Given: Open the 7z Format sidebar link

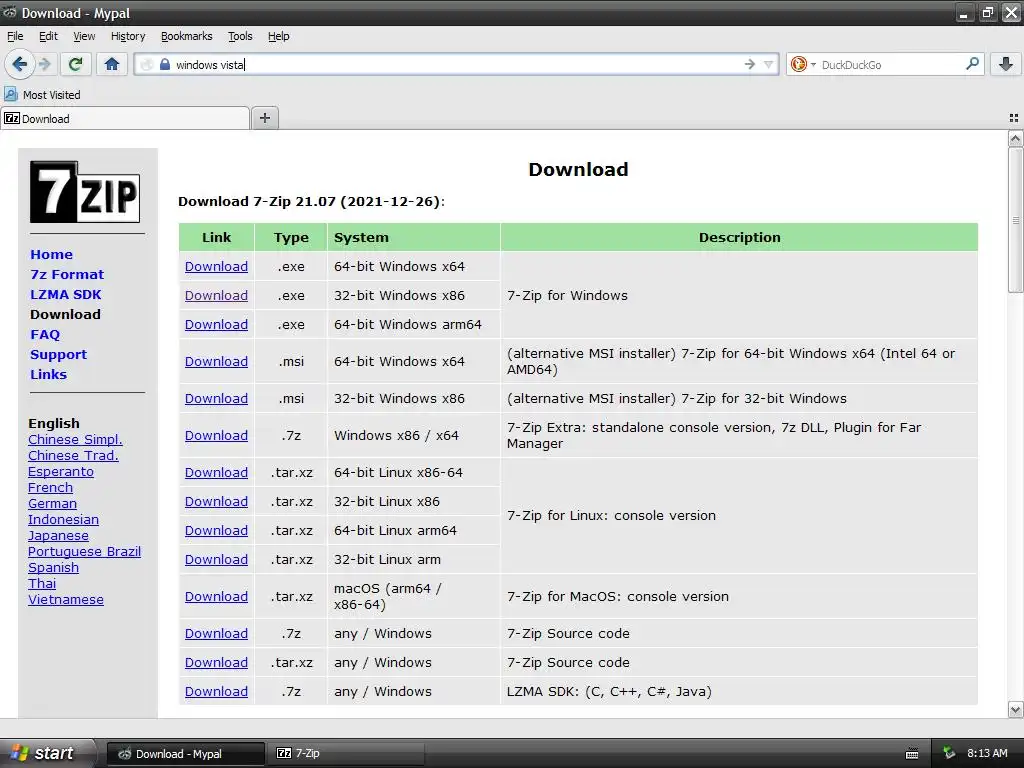Looking at the screenshot, I should 67,274.
